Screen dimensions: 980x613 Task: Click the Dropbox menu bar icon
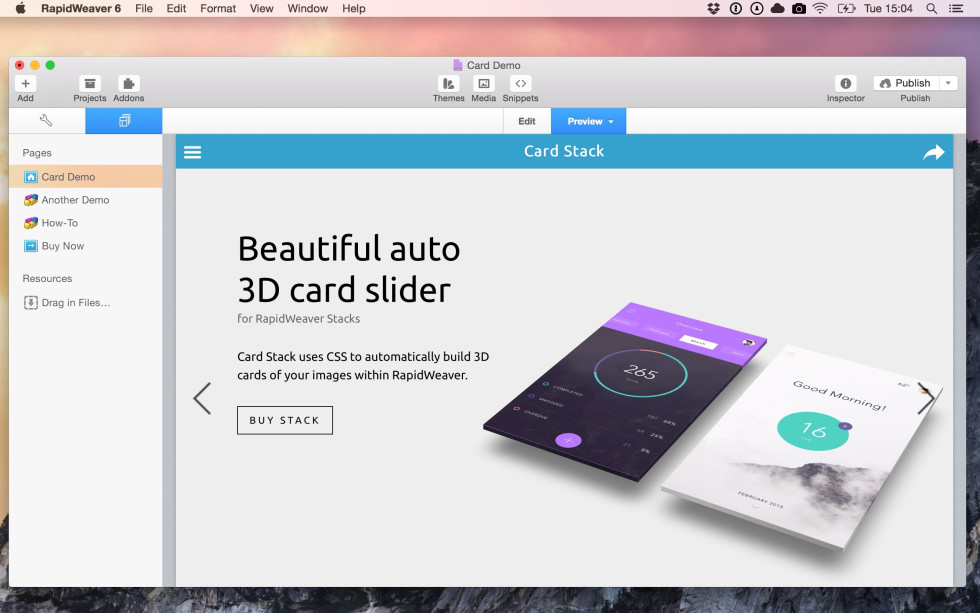pyautogui.click(x=713, y=8)
